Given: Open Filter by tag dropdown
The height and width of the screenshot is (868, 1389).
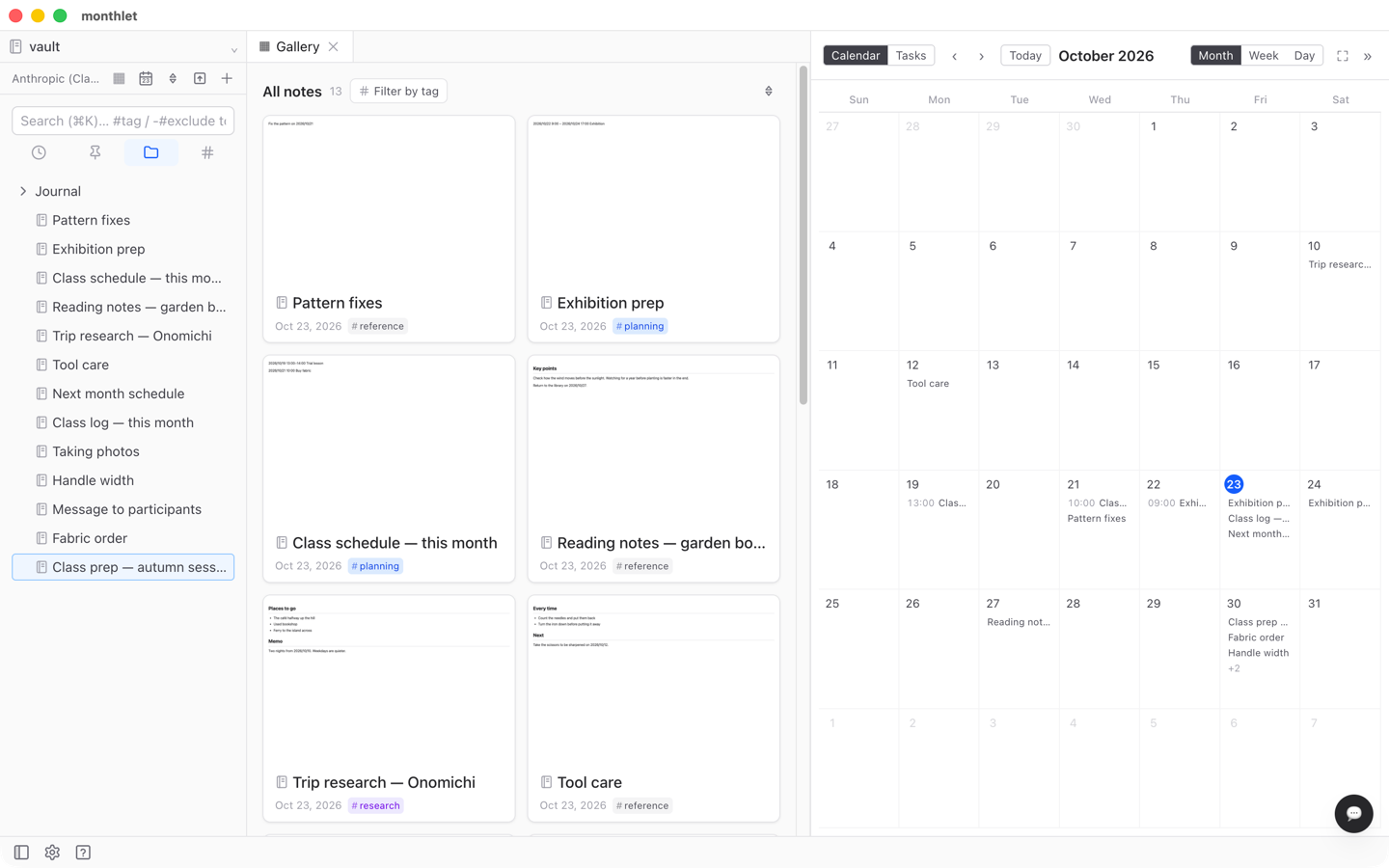Looking at the screenshot, I should pos(398,91).
